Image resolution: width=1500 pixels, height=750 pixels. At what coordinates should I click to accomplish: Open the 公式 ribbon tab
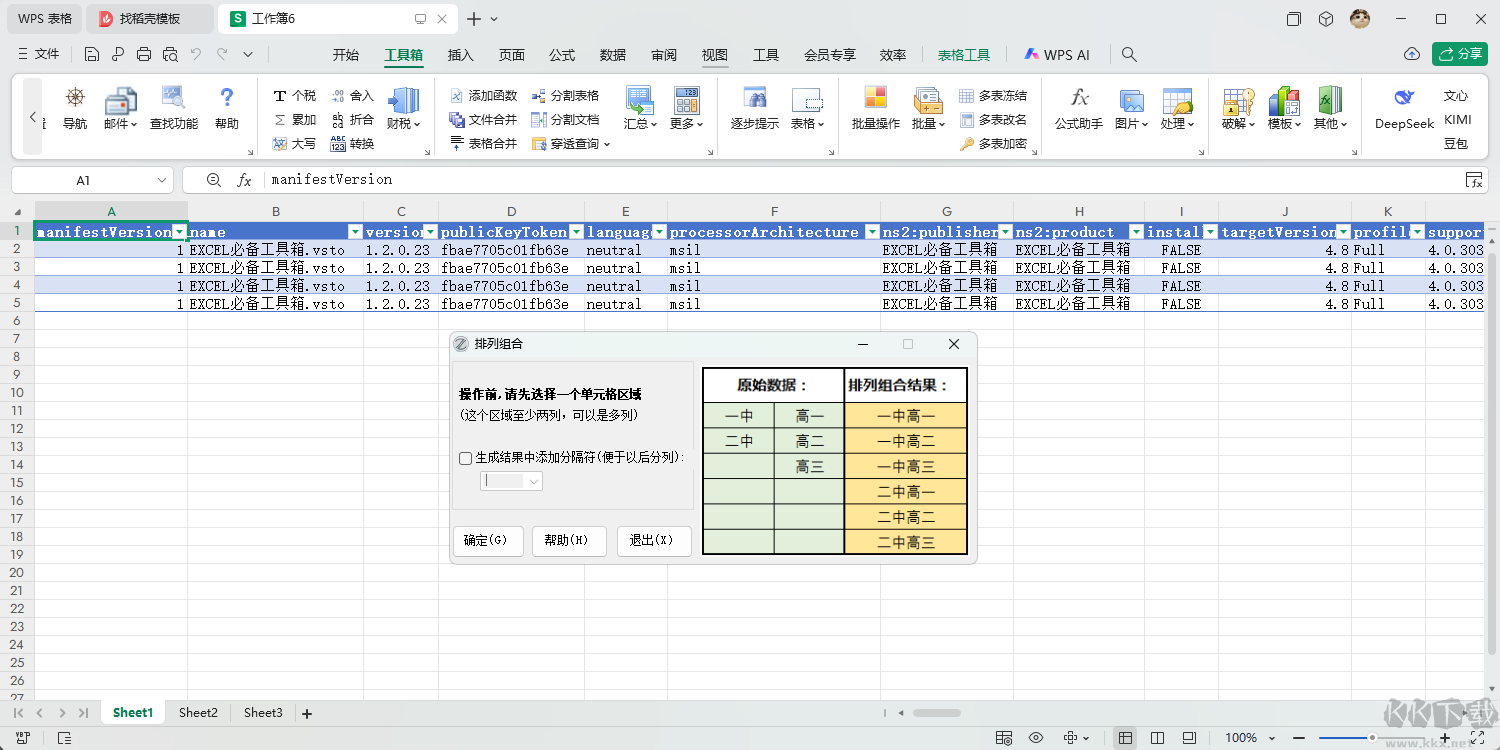(562, 55)
